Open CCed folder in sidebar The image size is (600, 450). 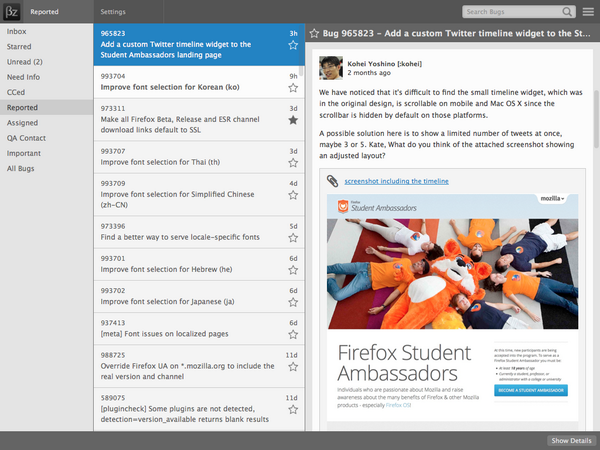[x=46, y=92]
